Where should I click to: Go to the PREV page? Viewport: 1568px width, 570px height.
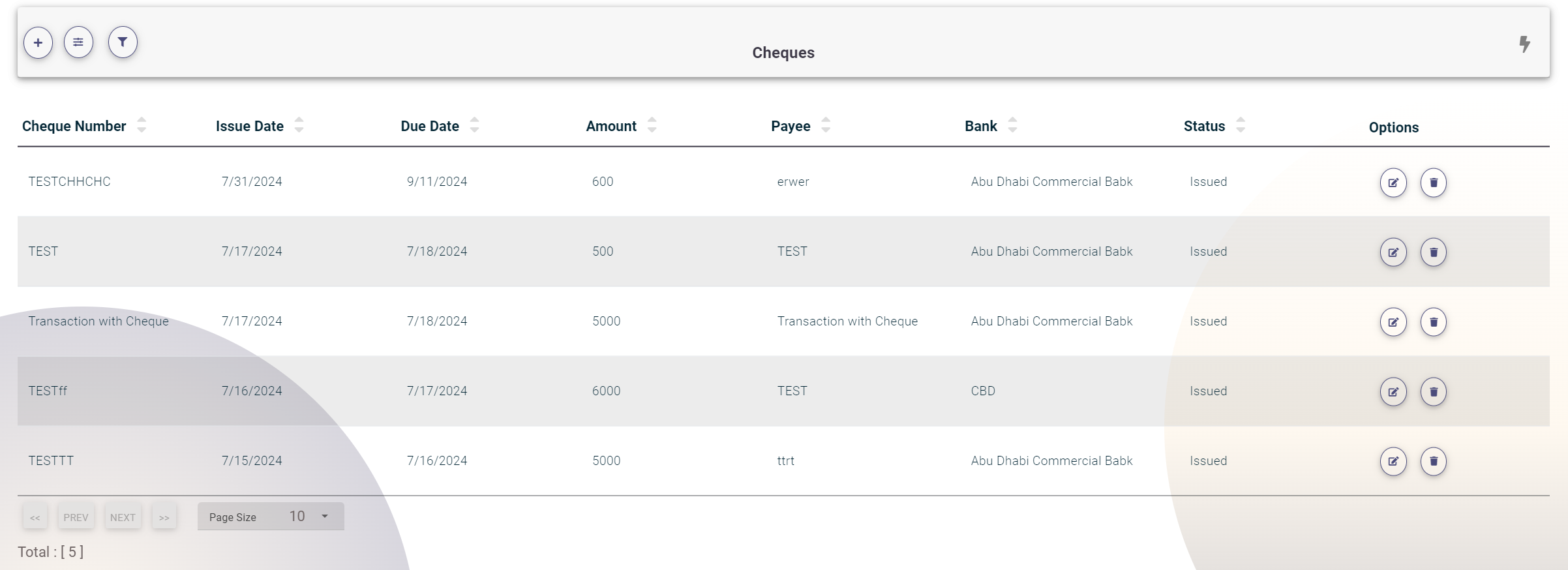(76, 517)
